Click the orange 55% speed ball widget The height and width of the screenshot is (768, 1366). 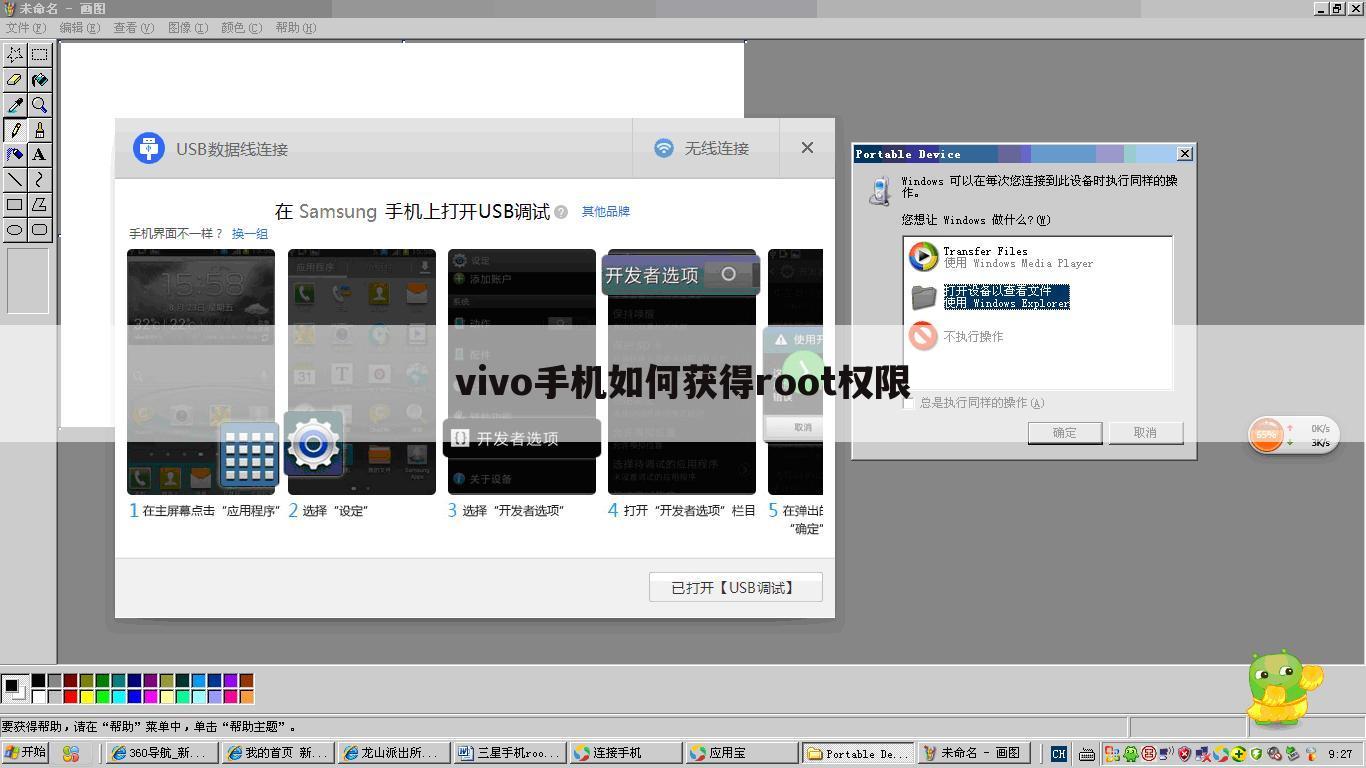[x=1267, y=435]
